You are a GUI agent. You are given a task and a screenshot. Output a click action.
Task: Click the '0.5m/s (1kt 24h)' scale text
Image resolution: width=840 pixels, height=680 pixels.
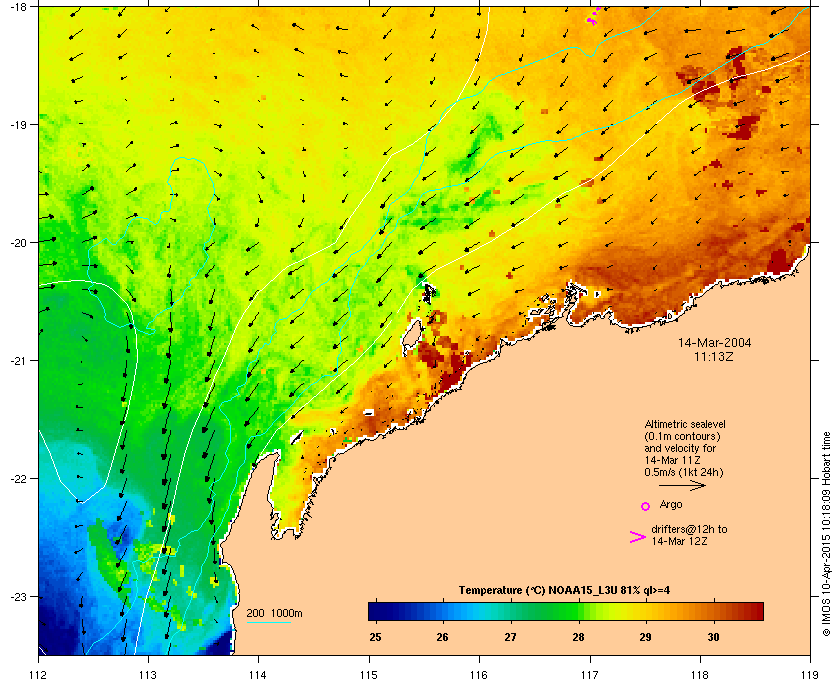tap(684, 473)
